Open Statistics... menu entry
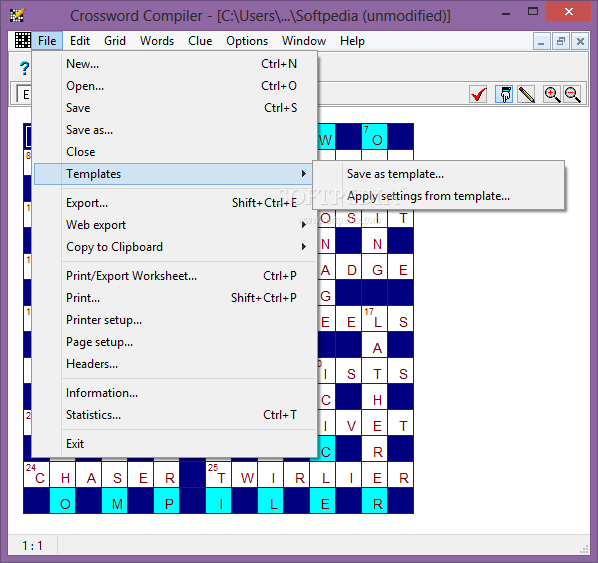The width and height of the screenshot is (598, 563). [x=175, y=415]
